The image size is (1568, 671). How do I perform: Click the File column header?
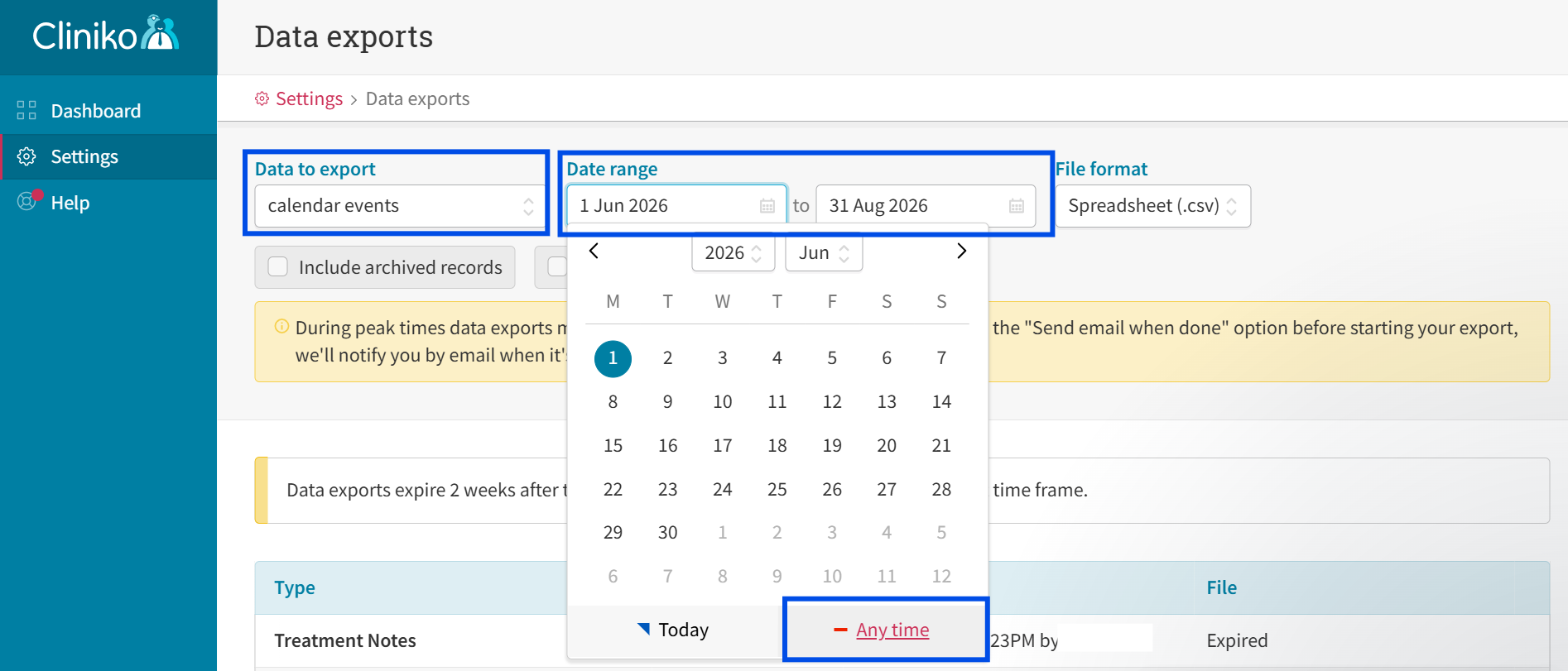(1221, 587)
